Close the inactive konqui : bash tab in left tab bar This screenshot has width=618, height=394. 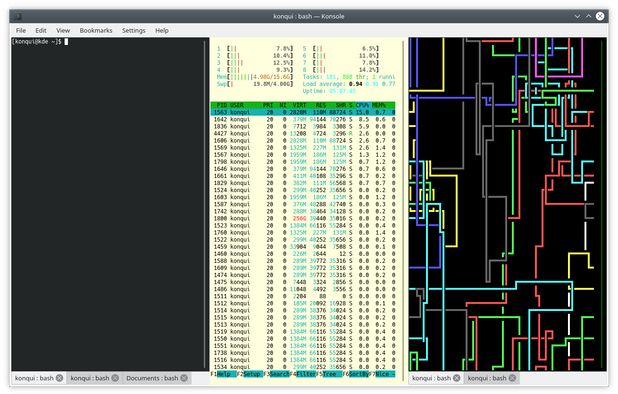(115, 378)
